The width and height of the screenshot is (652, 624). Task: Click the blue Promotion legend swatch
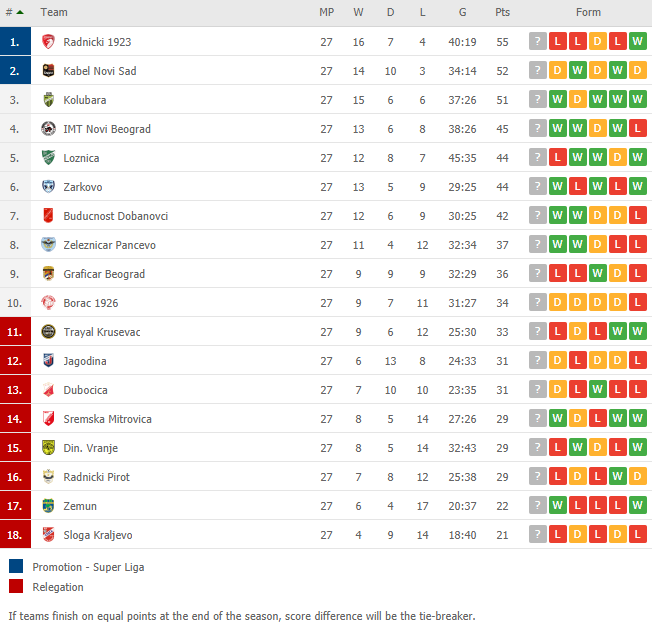pos(16,567)
